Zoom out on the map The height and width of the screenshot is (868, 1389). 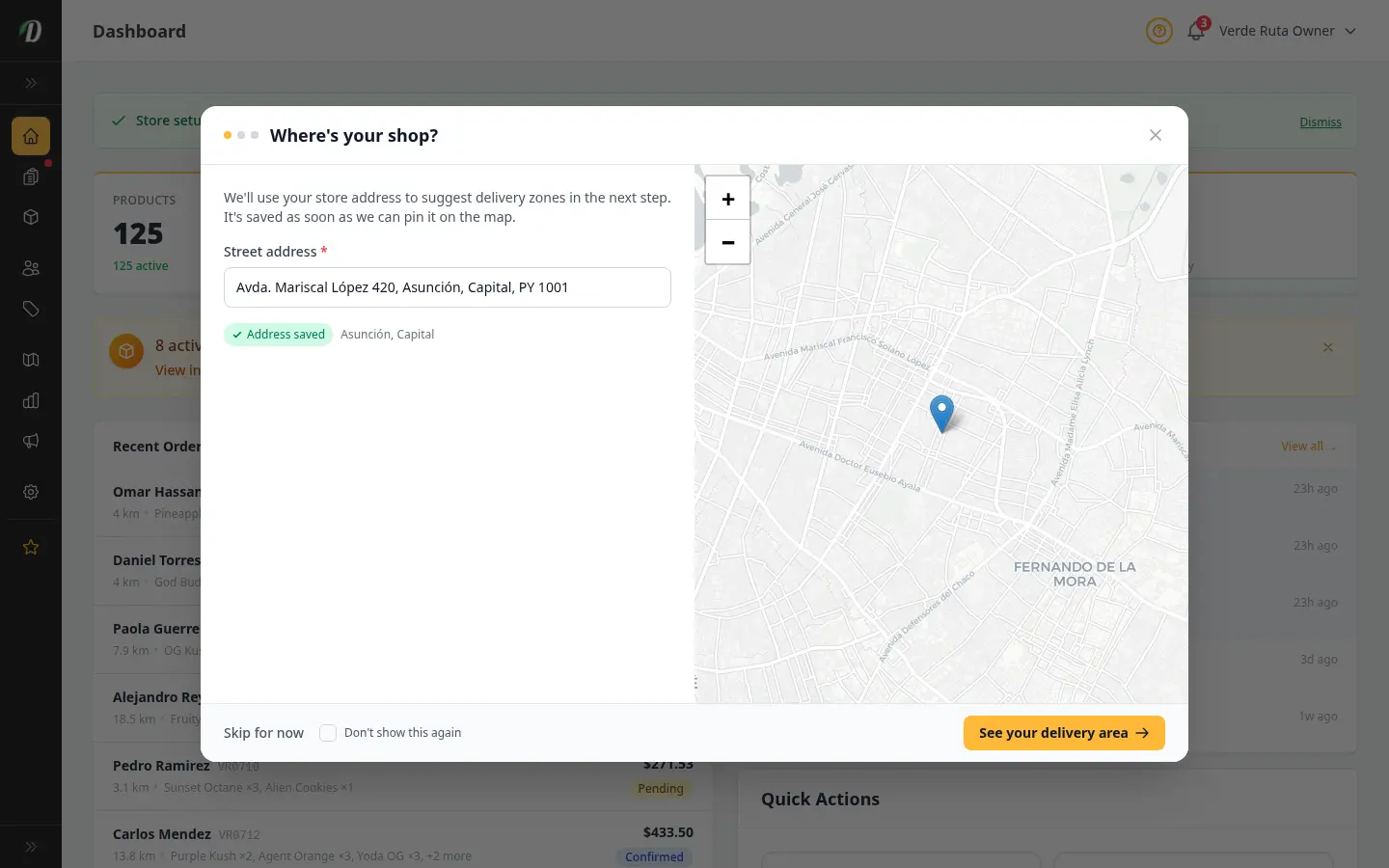tap(728, 242)
